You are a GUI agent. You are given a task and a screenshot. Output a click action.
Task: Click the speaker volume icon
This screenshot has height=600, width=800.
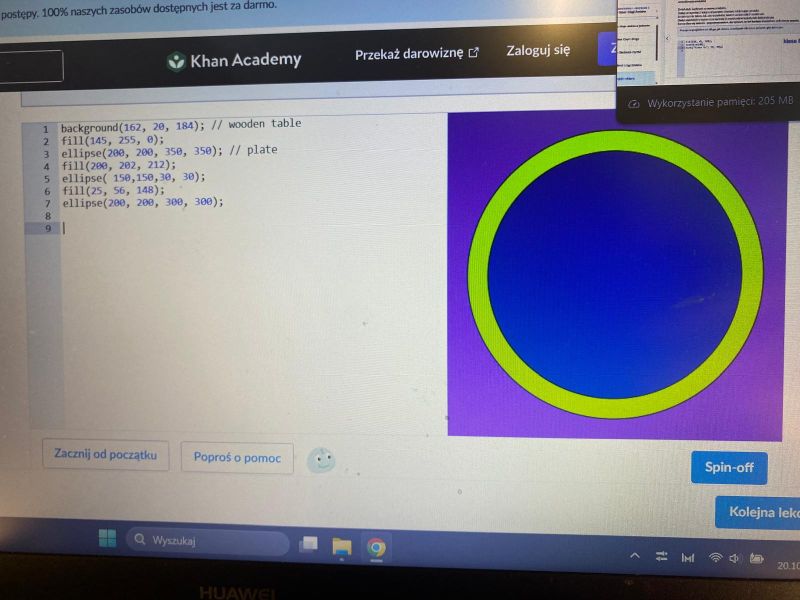tap(734, 558)
